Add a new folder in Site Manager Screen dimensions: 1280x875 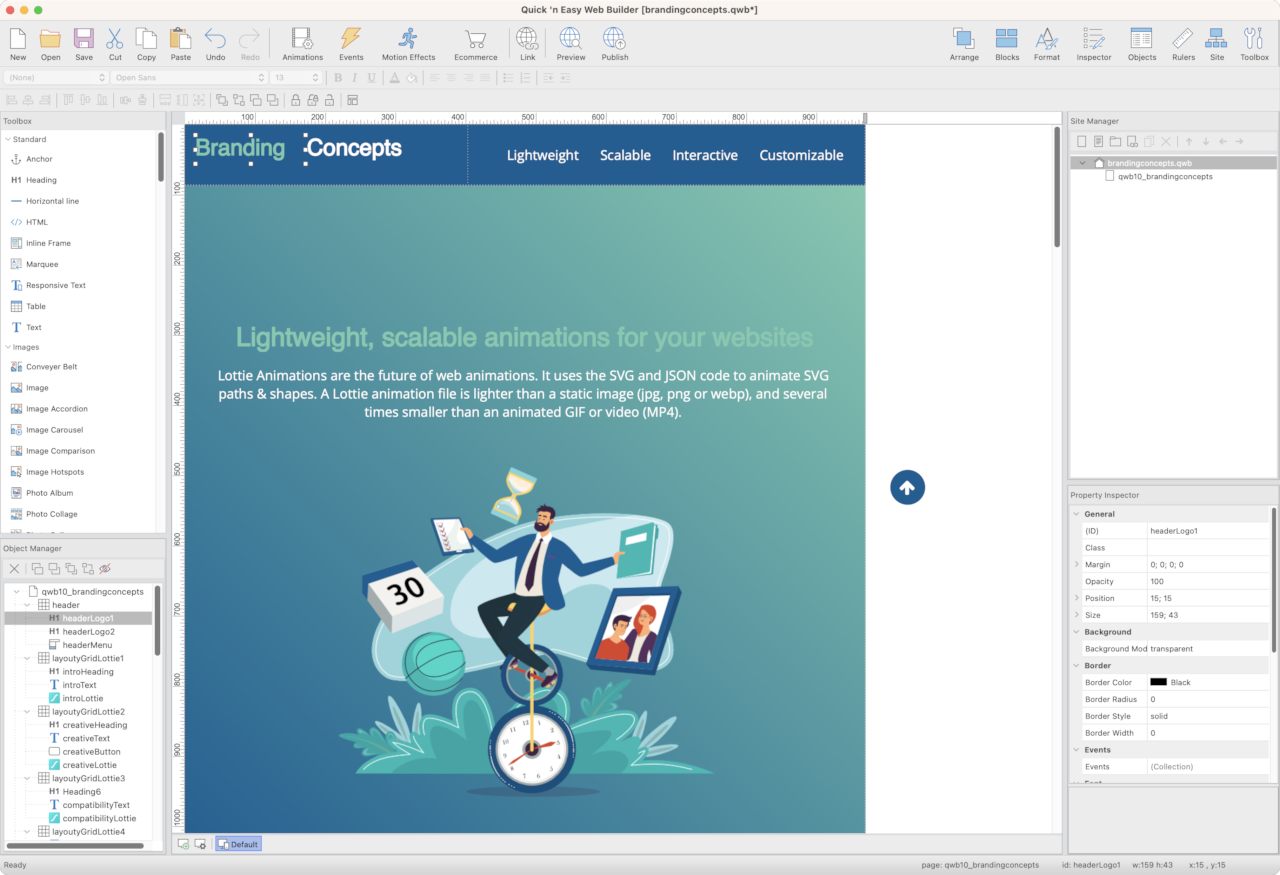point(1115,142)
